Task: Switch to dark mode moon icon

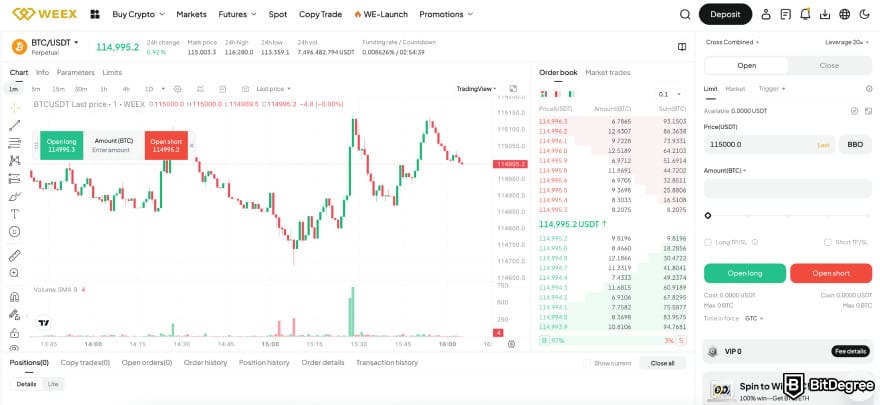Action: click(x=864, y=15)
